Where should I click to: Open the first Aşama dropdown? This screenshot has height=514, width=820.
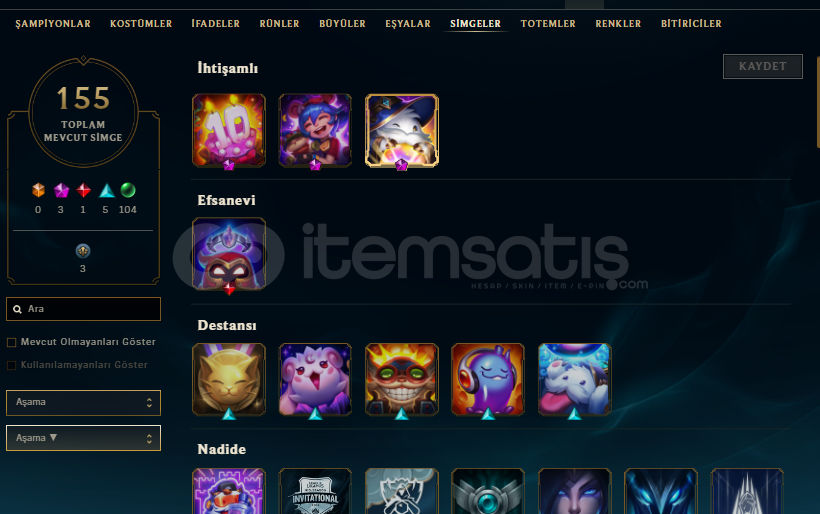[83, 403]
